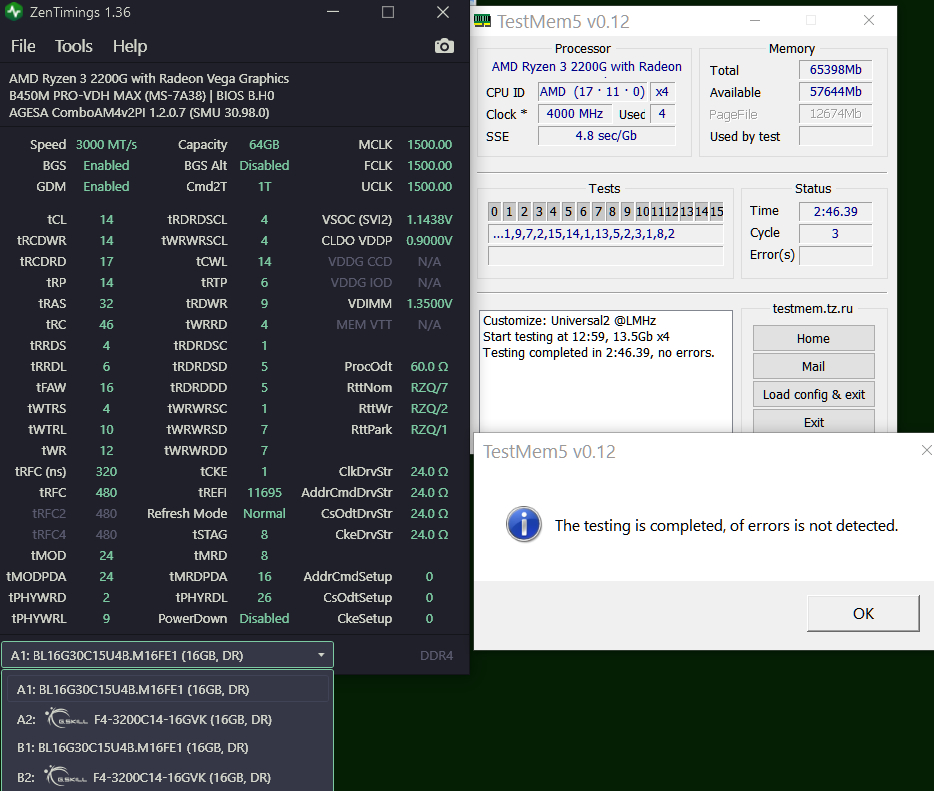The image size is (934, 791).
Task: Click the Exit button in TestMem5
Action: click(x=813, y=422)
